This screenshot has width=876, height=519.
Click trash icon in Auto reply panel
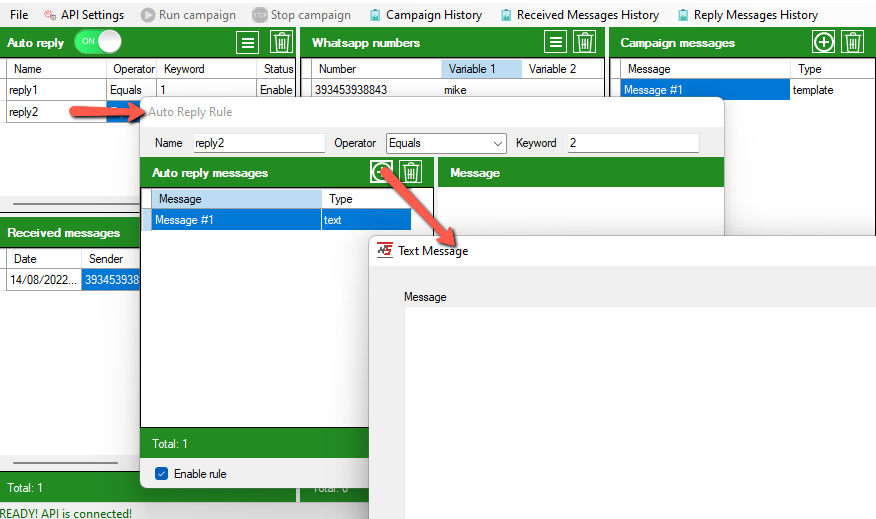tap(282, 42)
